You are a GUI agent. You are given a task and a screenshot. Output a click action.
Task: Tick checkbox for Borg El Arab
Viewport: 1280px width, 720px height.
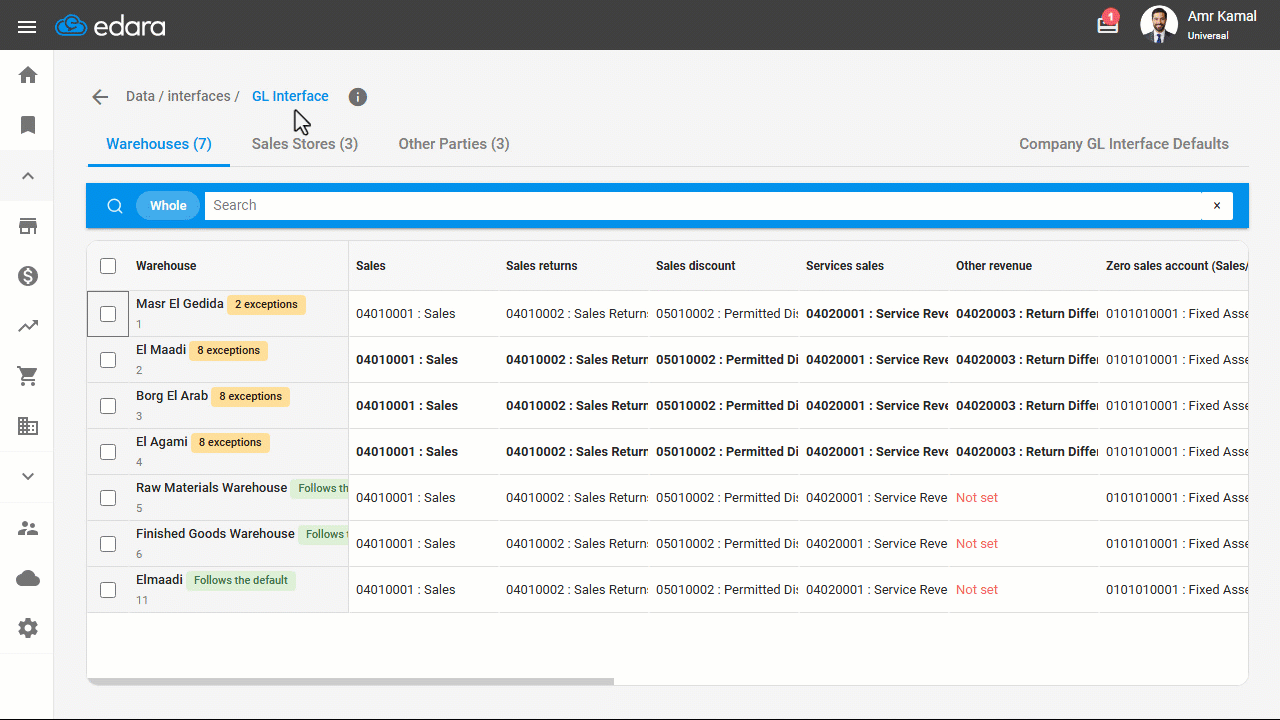coord(108,406)
